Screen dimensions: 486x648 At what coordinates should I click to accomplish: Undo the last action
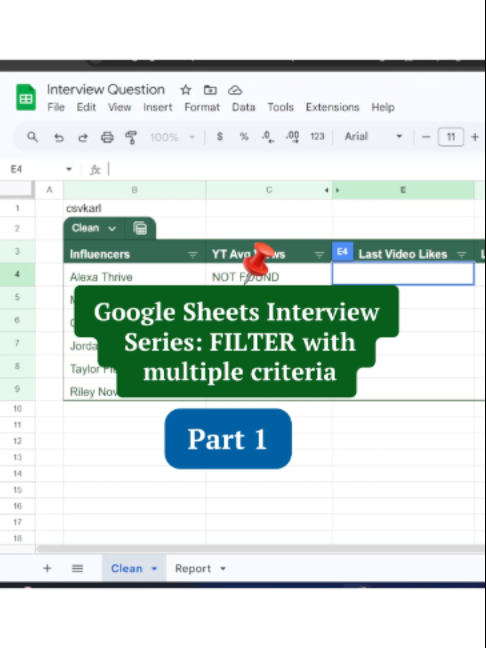pyautogui.click(x=59, y=137)
